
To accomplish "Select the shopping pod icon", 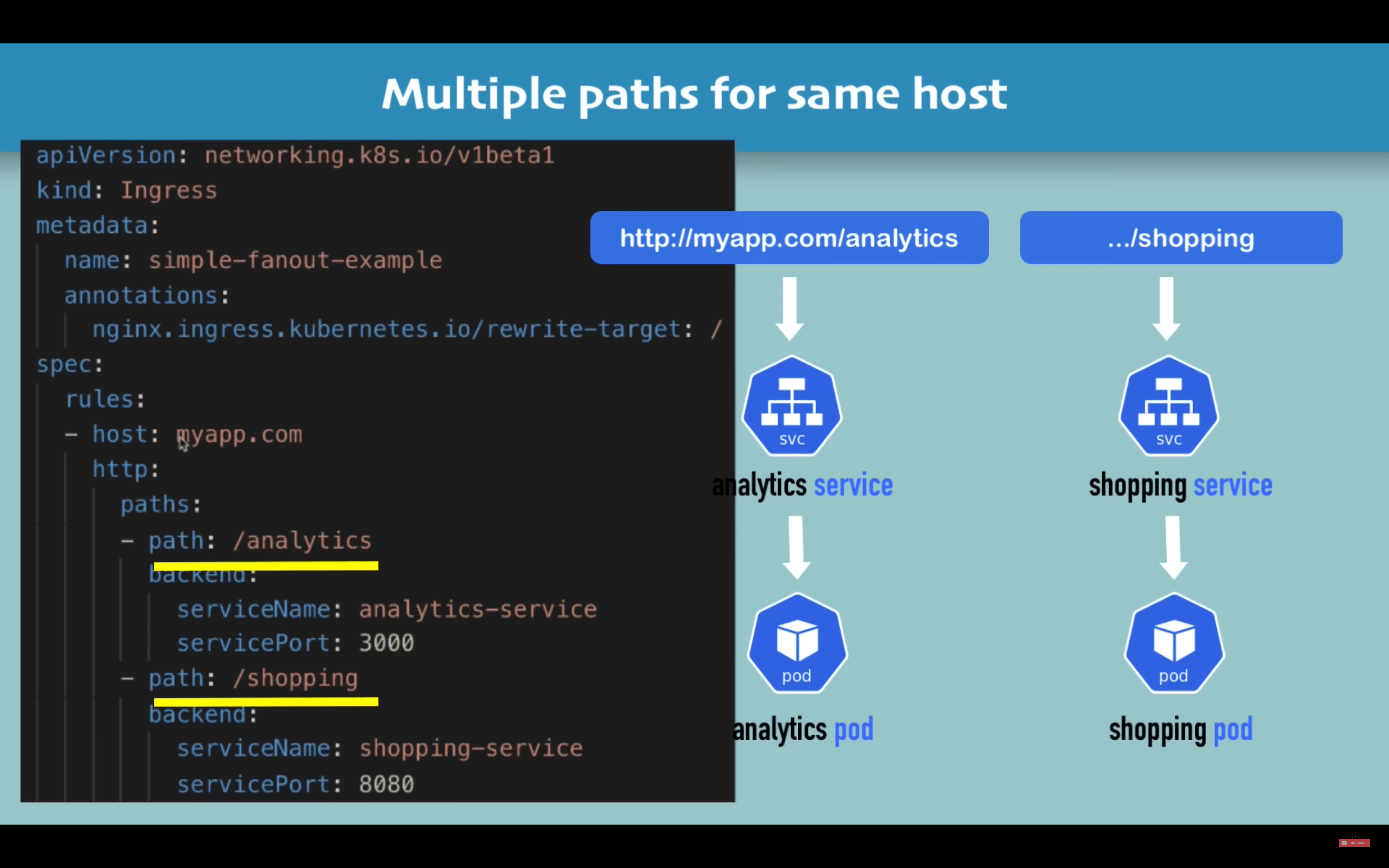I will pyautogui.click(x=1174, y=643).
